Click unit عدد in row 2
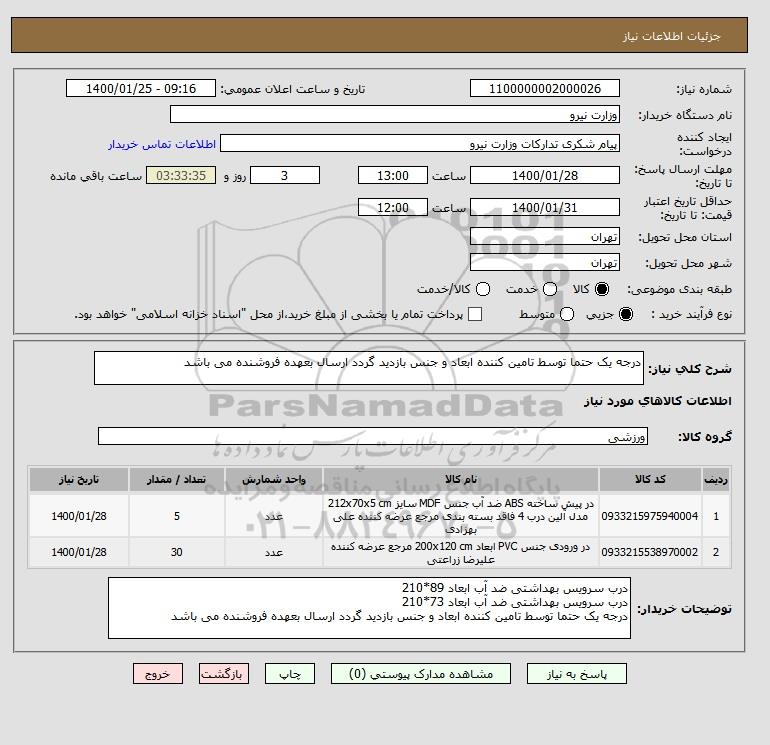This screenshot has height=745, width=770. coord(274,552)
